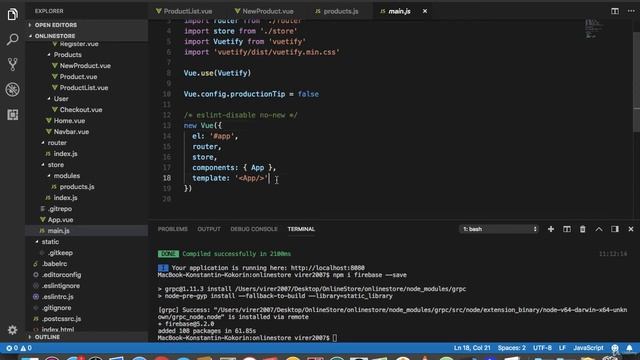The width and height of the screenshot is (640, 360).
Task: Open the .babelrc file
Action: click(x=54, y=264)
